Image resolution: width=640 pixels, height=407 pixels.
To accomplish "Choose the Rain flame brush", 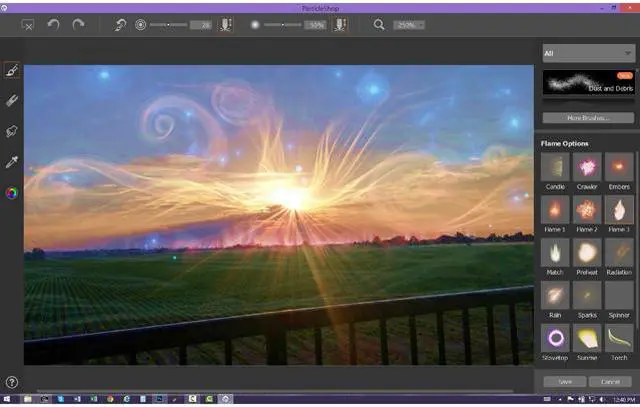I will pos(555,295).
